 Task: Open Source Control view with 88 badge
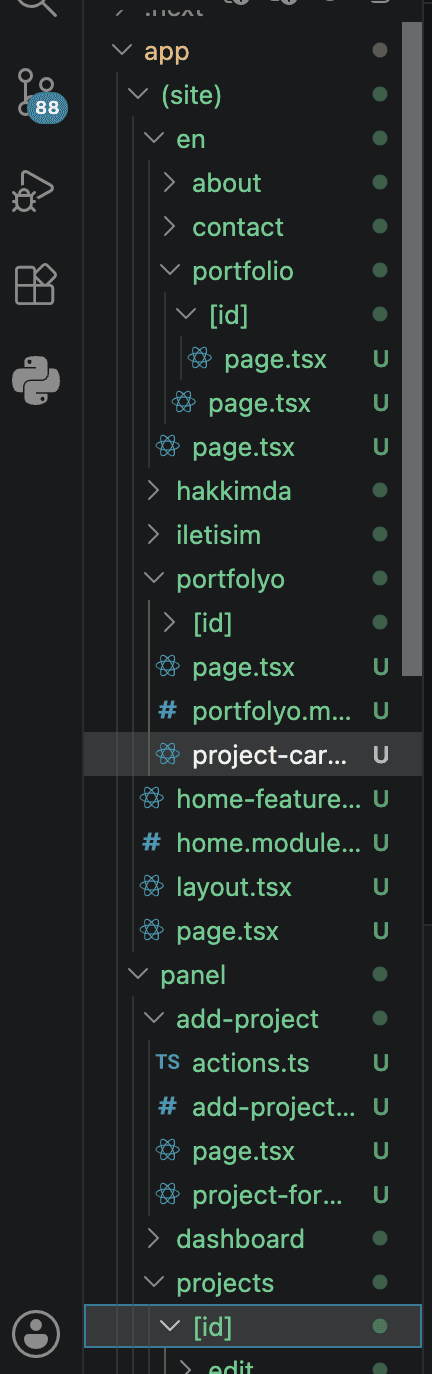(x=37, y=94)
